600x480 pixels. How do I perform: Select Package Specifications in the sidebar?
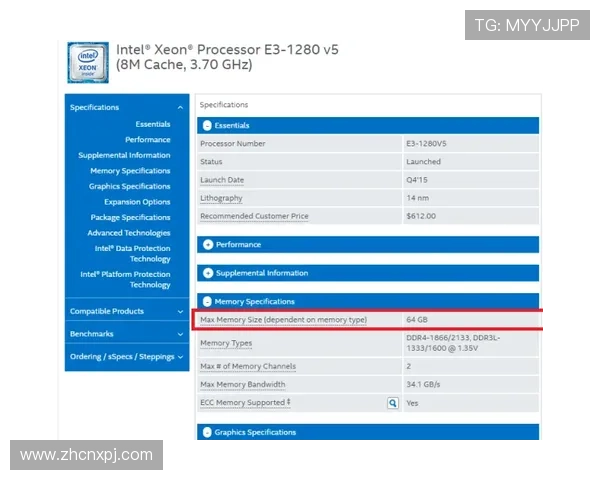click(130, 217)
